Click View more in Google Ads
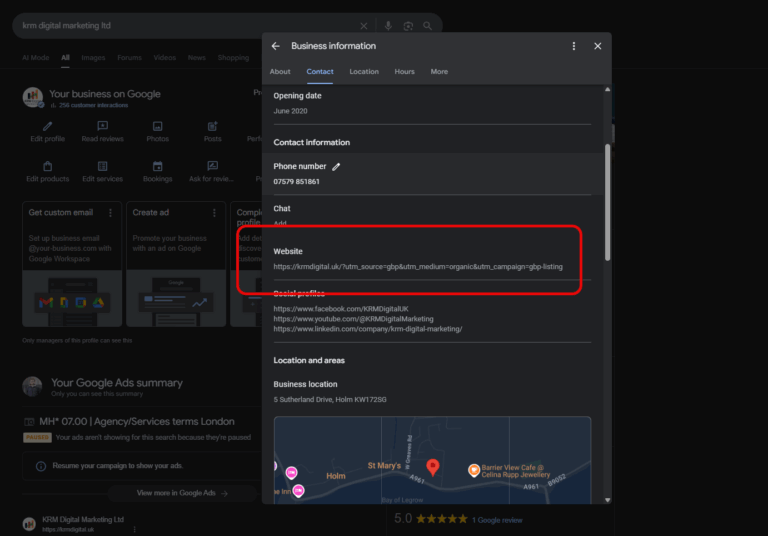This screenshot has height=536, width=768. pyautogui.click(x=182, y=493)
